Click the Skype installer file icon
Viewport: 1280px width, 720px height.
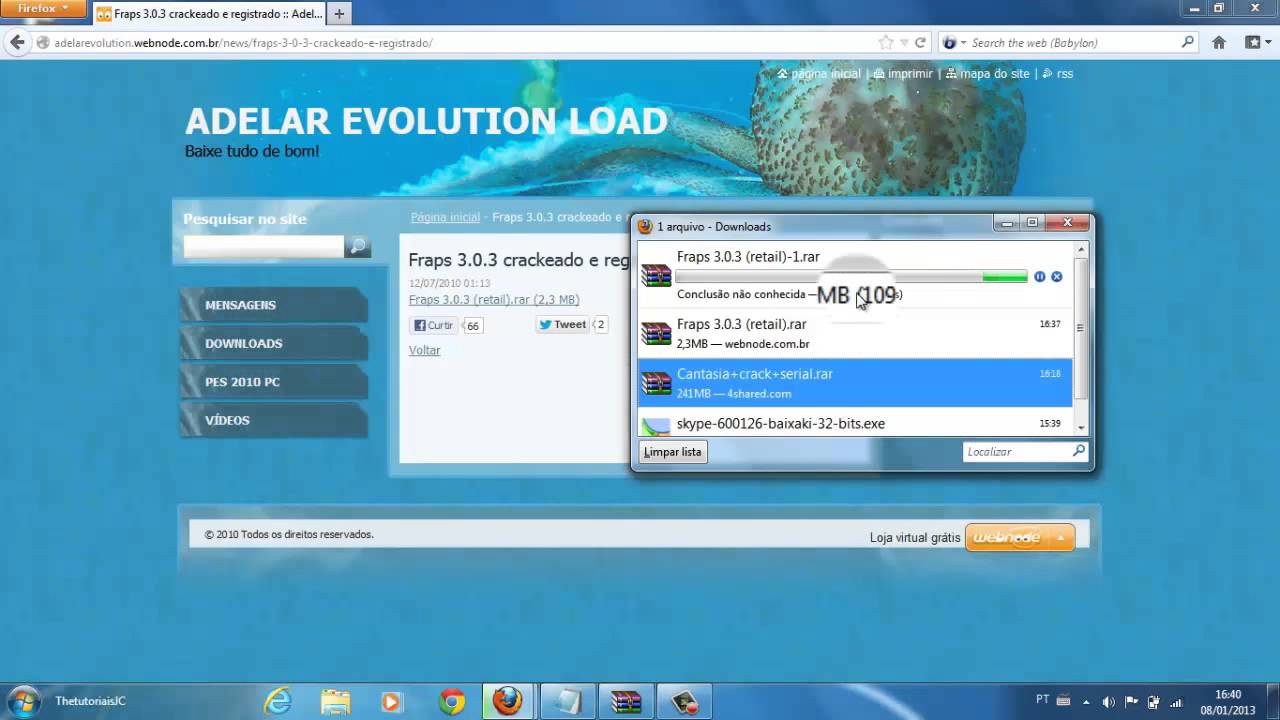click(656, 426)
